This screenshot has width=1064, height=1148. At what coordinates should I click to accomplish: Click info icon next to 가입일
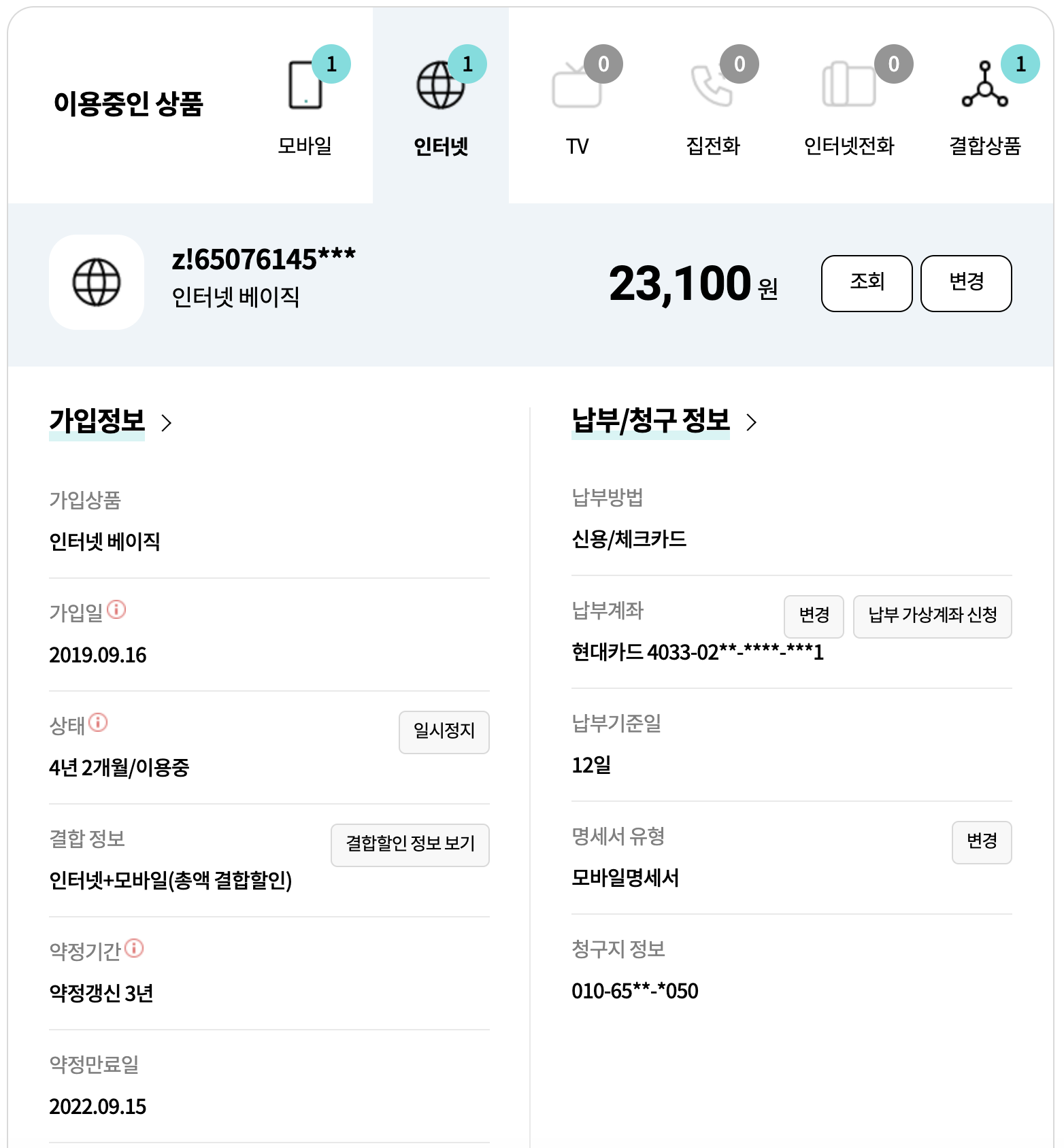click(x=116, y=609)
